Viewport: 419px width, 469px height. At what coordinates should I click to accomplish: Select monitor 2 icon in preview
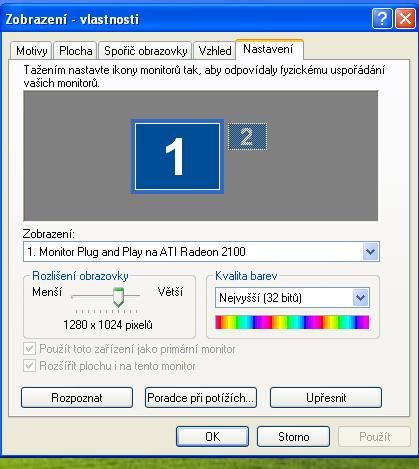coord(247,136)
